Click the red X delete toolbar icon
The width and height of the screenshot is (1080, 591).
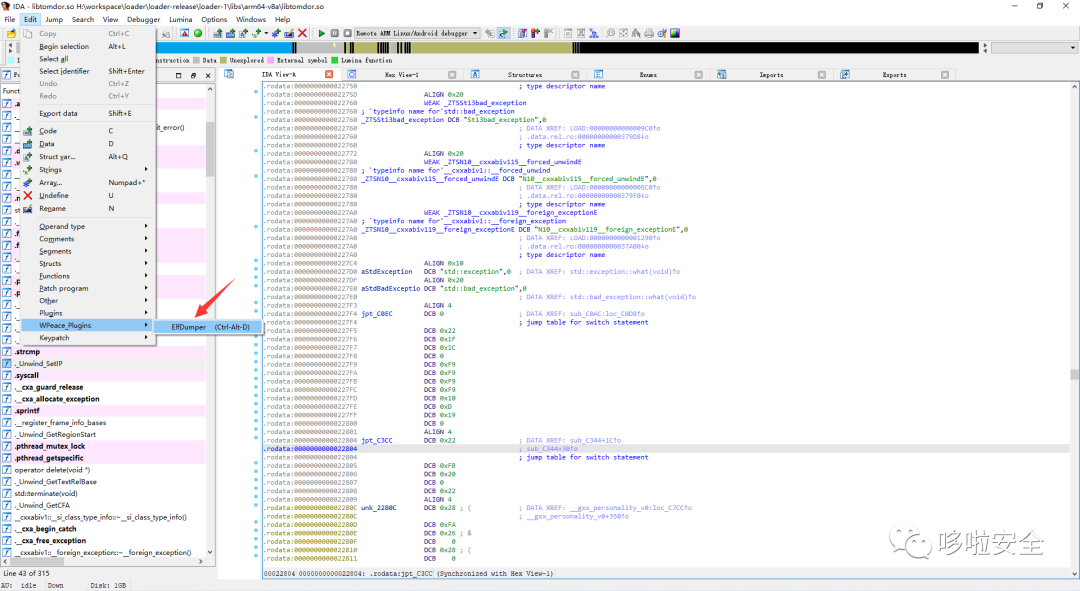tap(302, 33)
